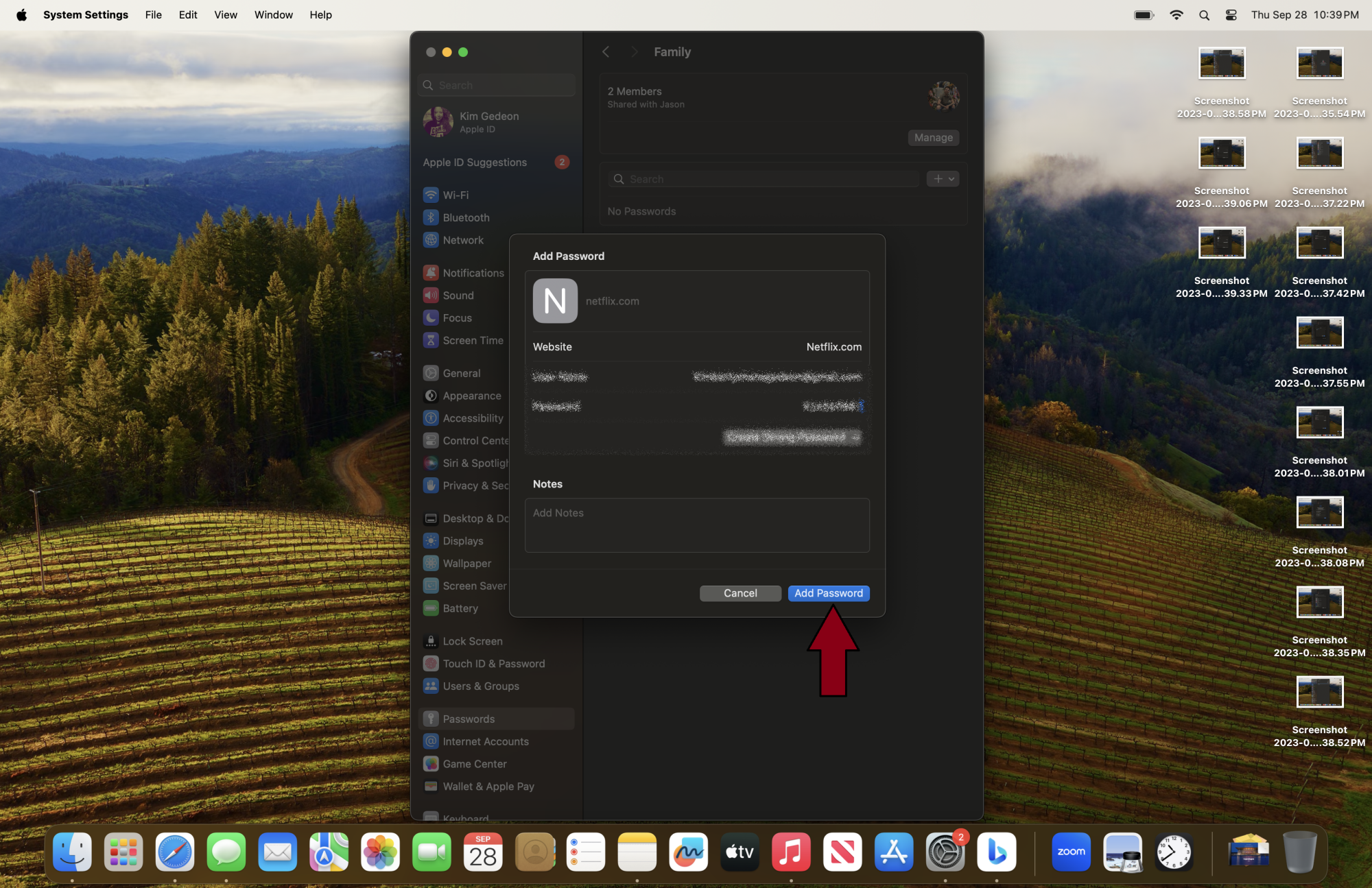Click the Cancel button

click(740, 593)
